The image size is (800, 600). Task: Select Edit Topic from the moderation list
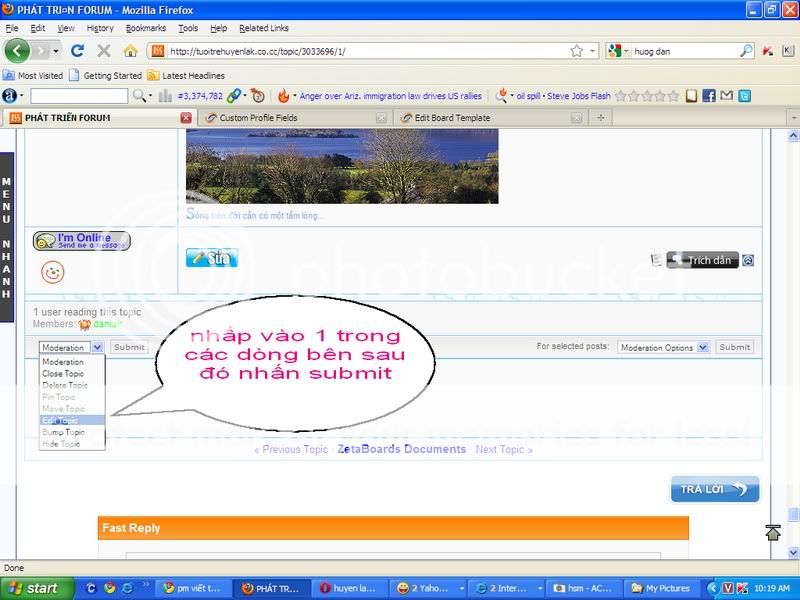tap(62, 421)
